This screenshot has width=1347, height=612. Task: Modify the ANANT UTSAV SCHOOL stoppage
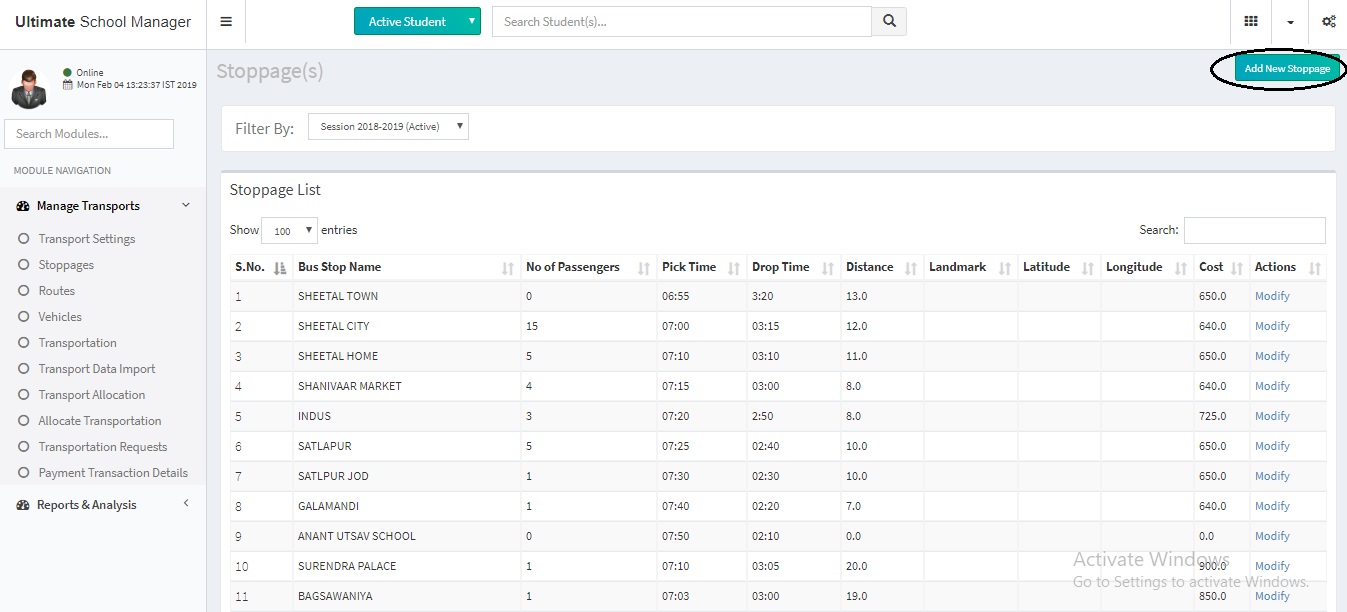coord(1272,536)
